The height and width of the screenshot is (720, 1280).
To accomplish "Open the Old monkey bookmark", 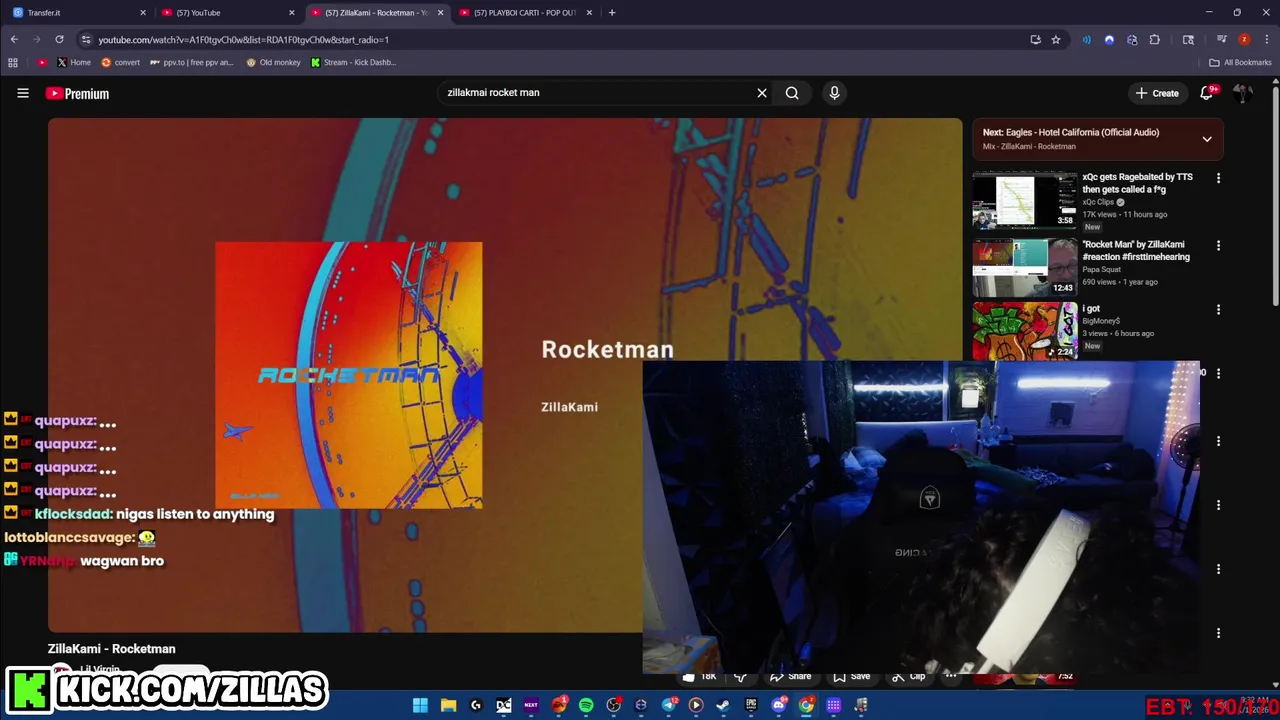I will click(x=273, y=62).
